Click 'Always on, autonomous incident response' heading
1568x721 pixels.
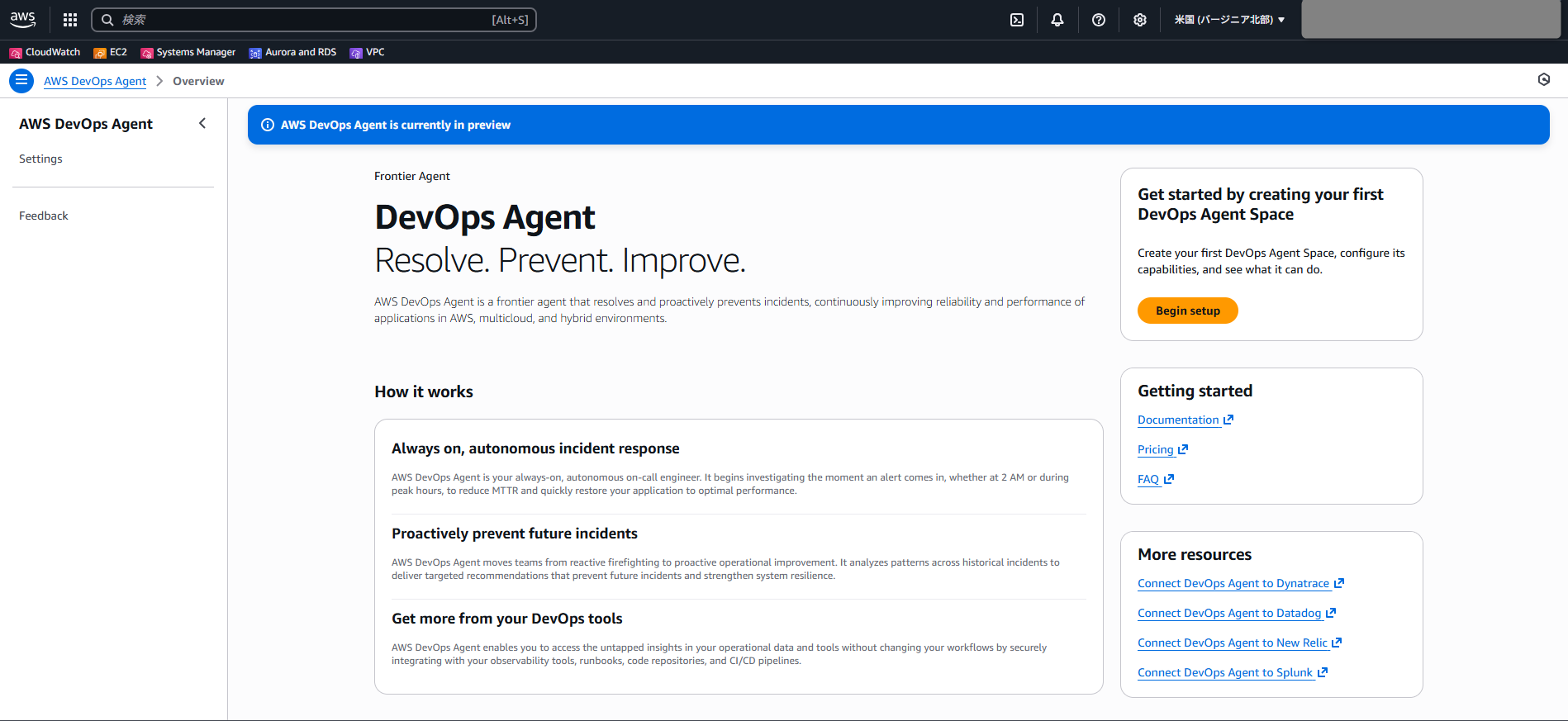(x=535, y=448)
